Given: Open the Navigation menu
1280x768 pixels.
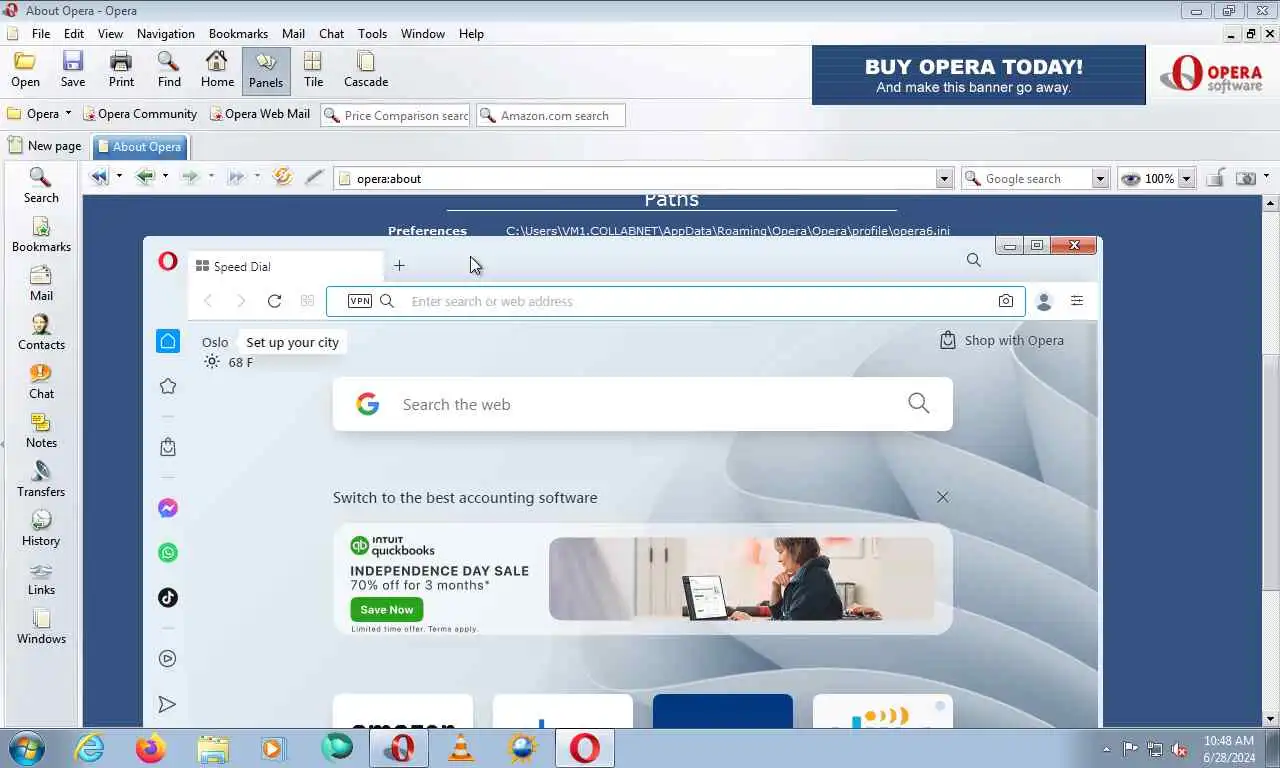Looking at the screenshot, I should [166, 33].
